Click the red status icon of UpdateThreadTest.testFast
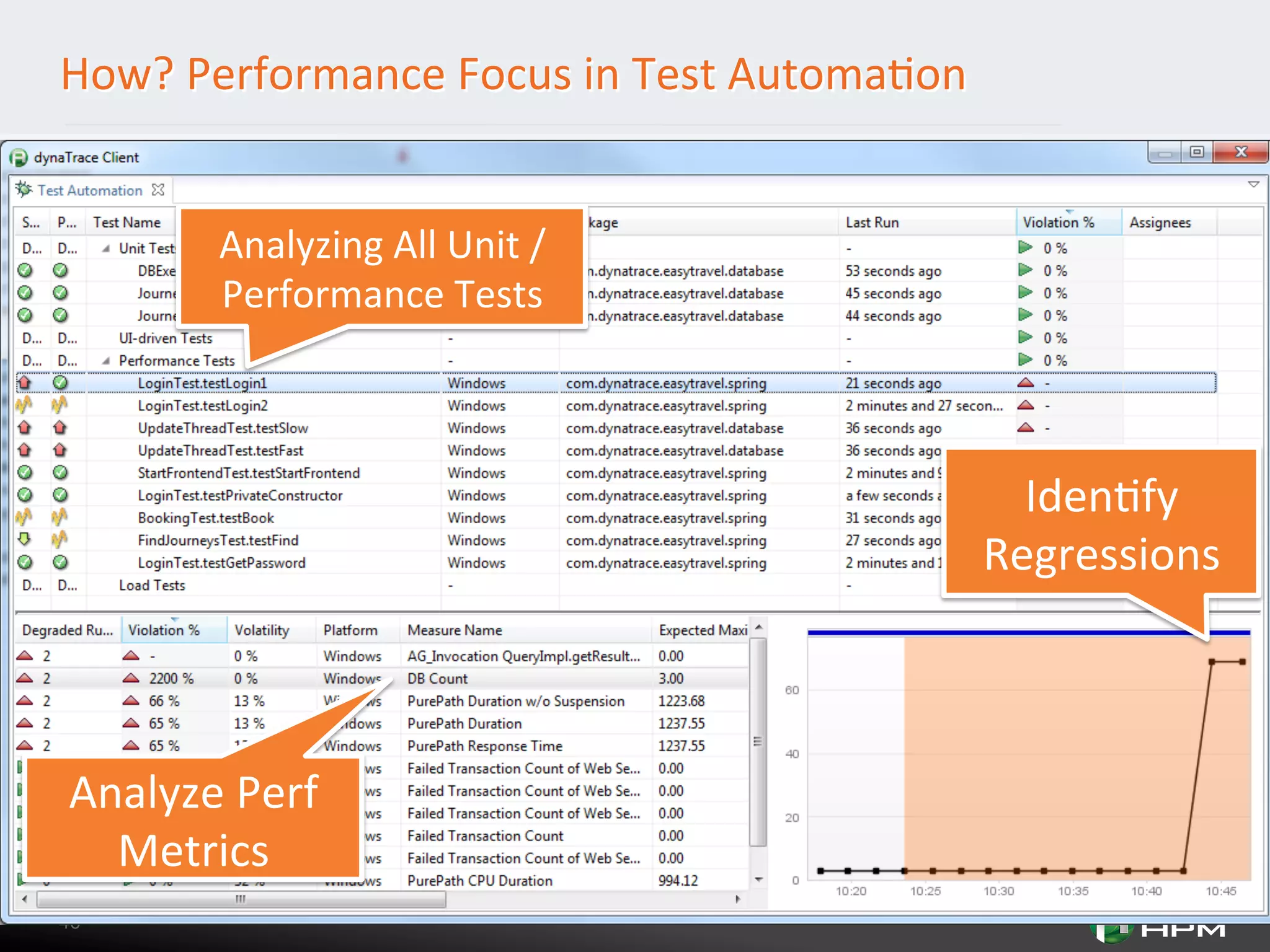 (x=24, y=450)
